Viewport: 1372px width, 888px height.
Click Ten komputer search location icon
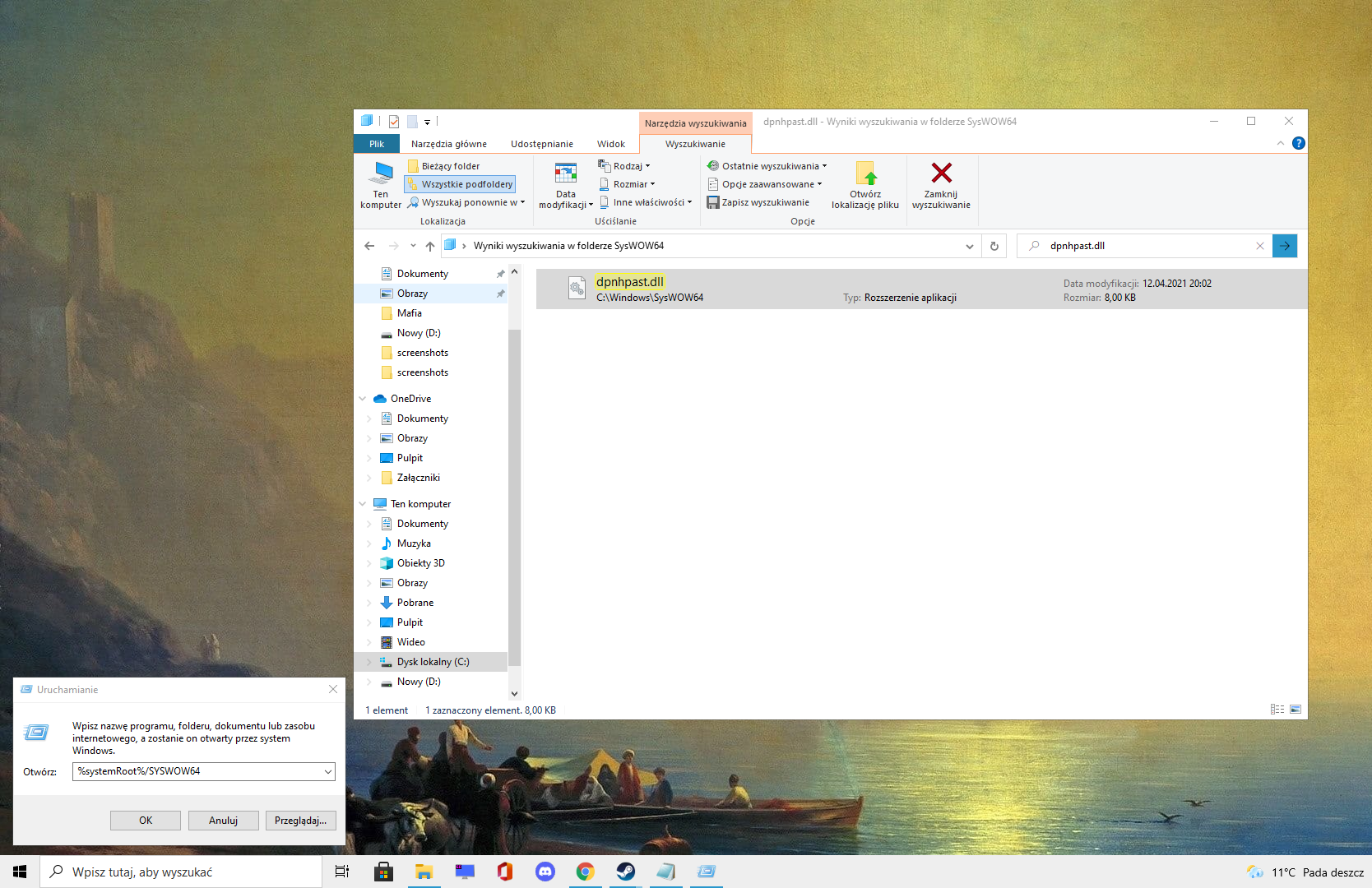coord(381,184)
